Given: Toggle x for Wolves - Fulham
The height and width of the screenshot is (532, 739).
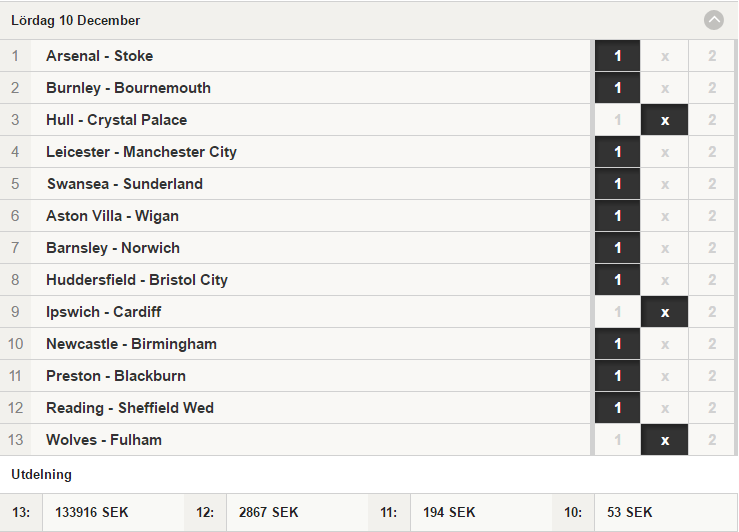Looking at the screenshot, I should [665, 440].
